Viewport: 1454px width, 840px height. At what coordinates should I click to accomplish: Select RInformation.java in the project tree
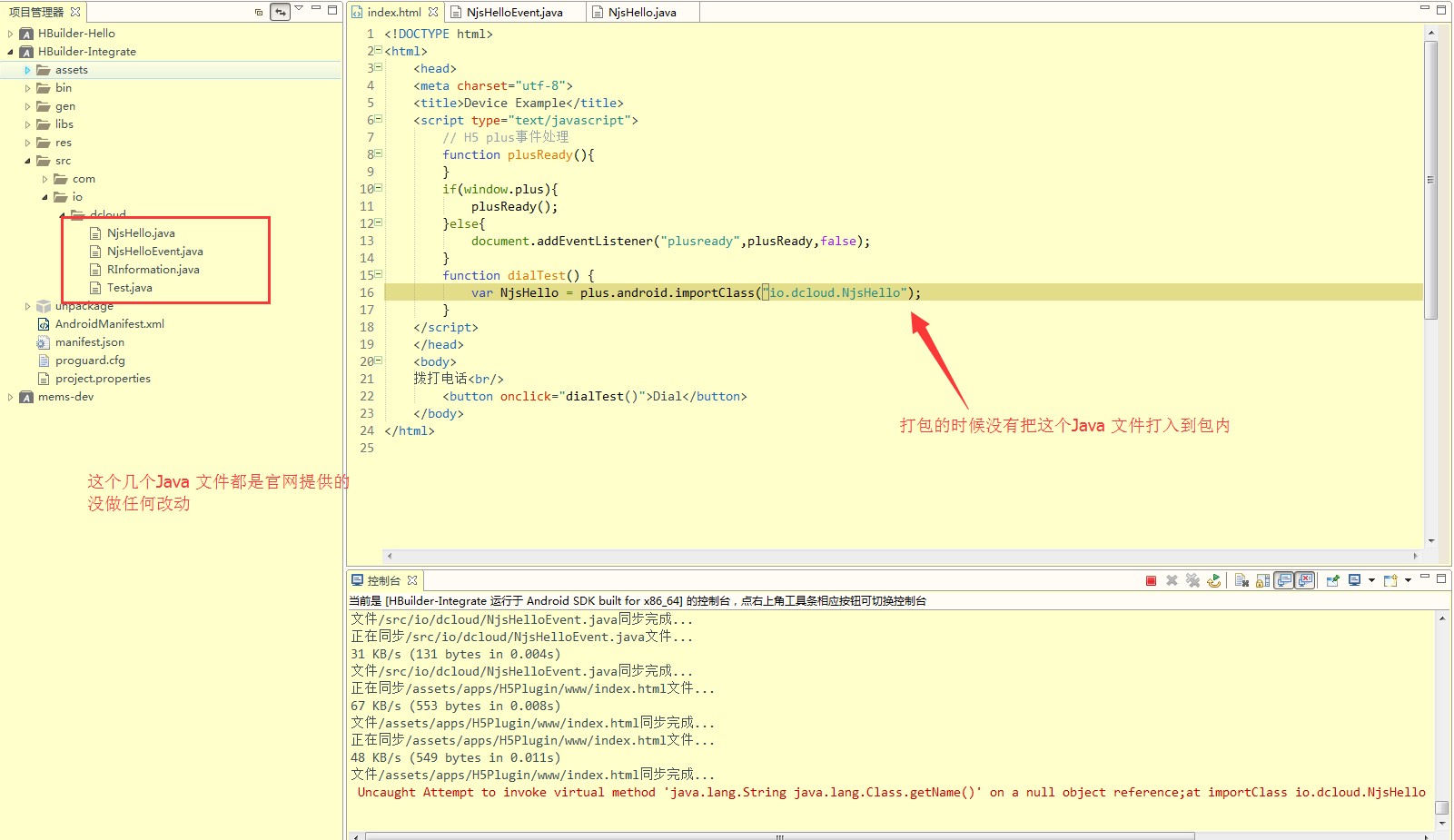click(x=153, y=270)
